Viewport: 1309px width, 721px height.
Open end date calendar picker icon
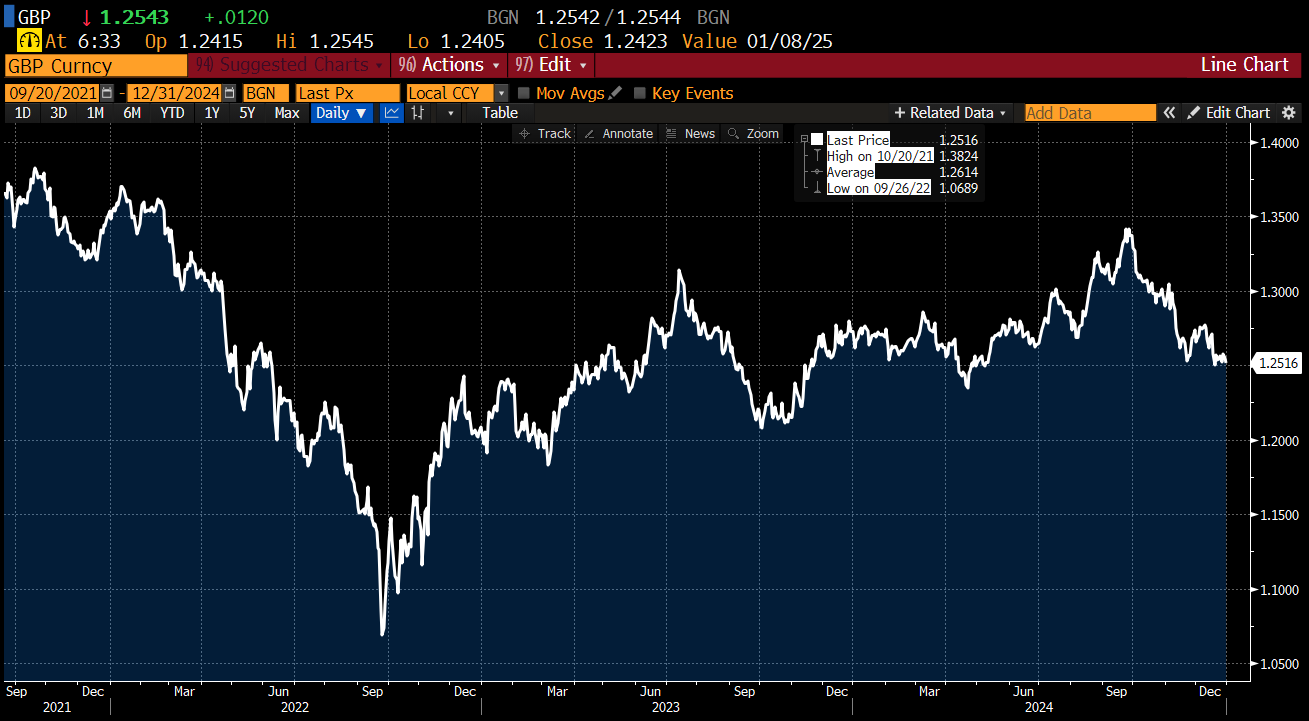pyautogui.click(x=229, y=93)
